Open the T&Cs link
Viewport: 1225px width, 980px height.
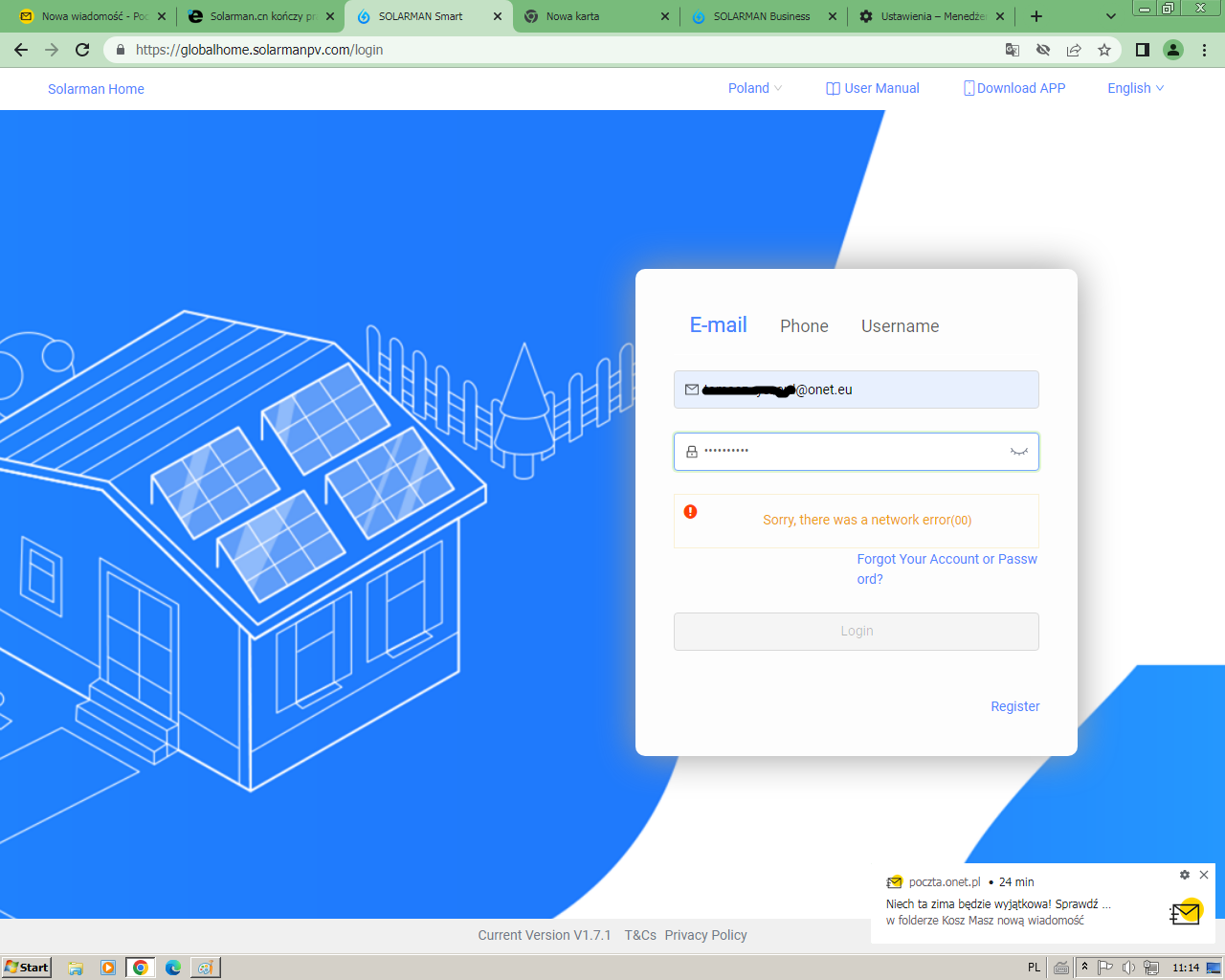click(640, 935)
